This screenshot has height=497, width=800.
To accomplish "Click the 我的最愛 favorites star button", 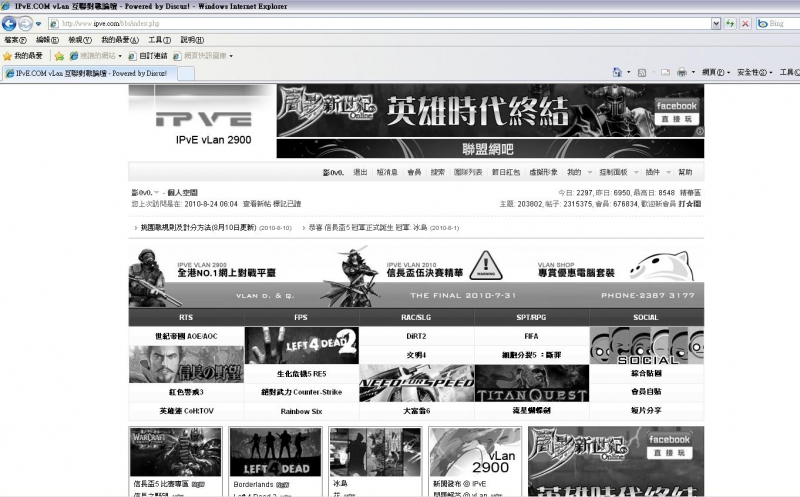I will pyautogui.click(x=23, y=56).
